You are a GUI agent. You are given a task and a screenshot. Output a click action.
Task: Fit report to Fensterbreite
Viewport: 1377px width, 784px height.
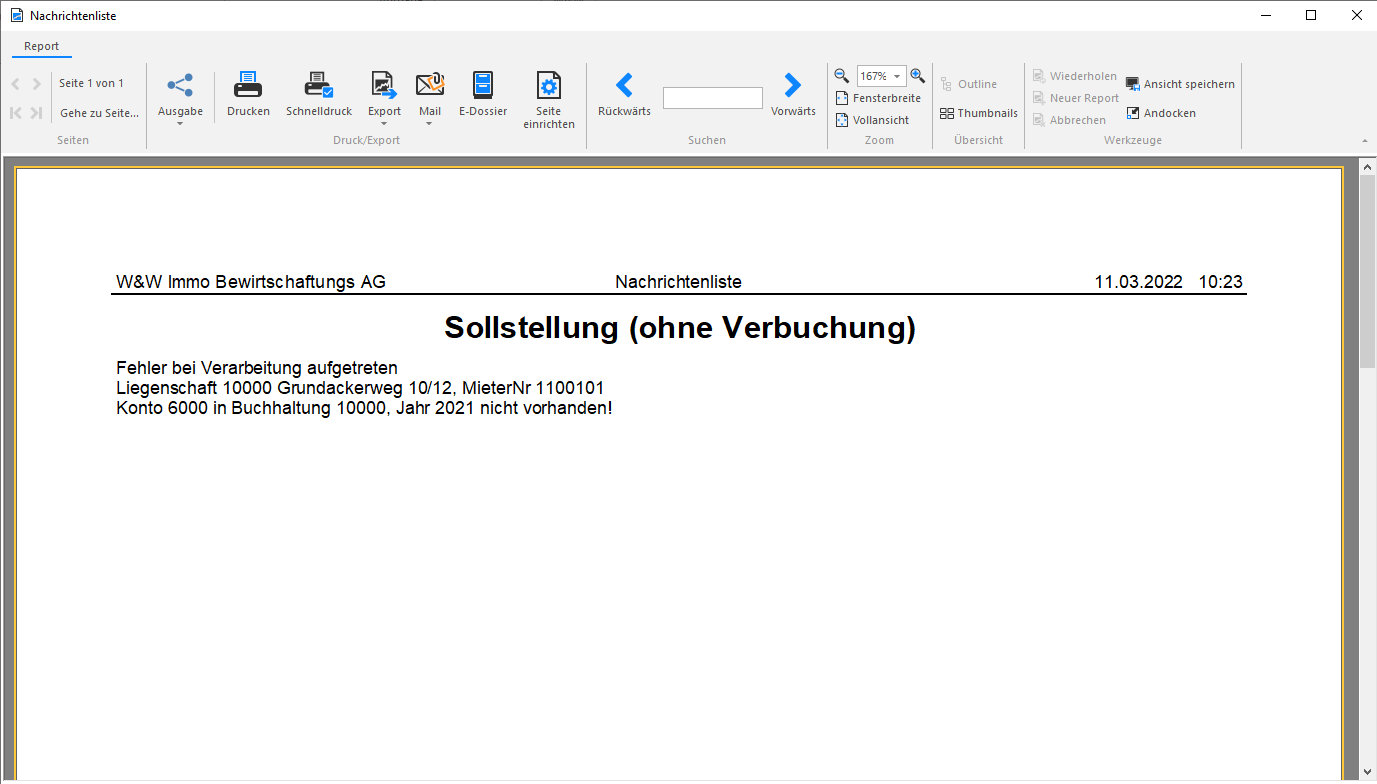pos(878,98)
